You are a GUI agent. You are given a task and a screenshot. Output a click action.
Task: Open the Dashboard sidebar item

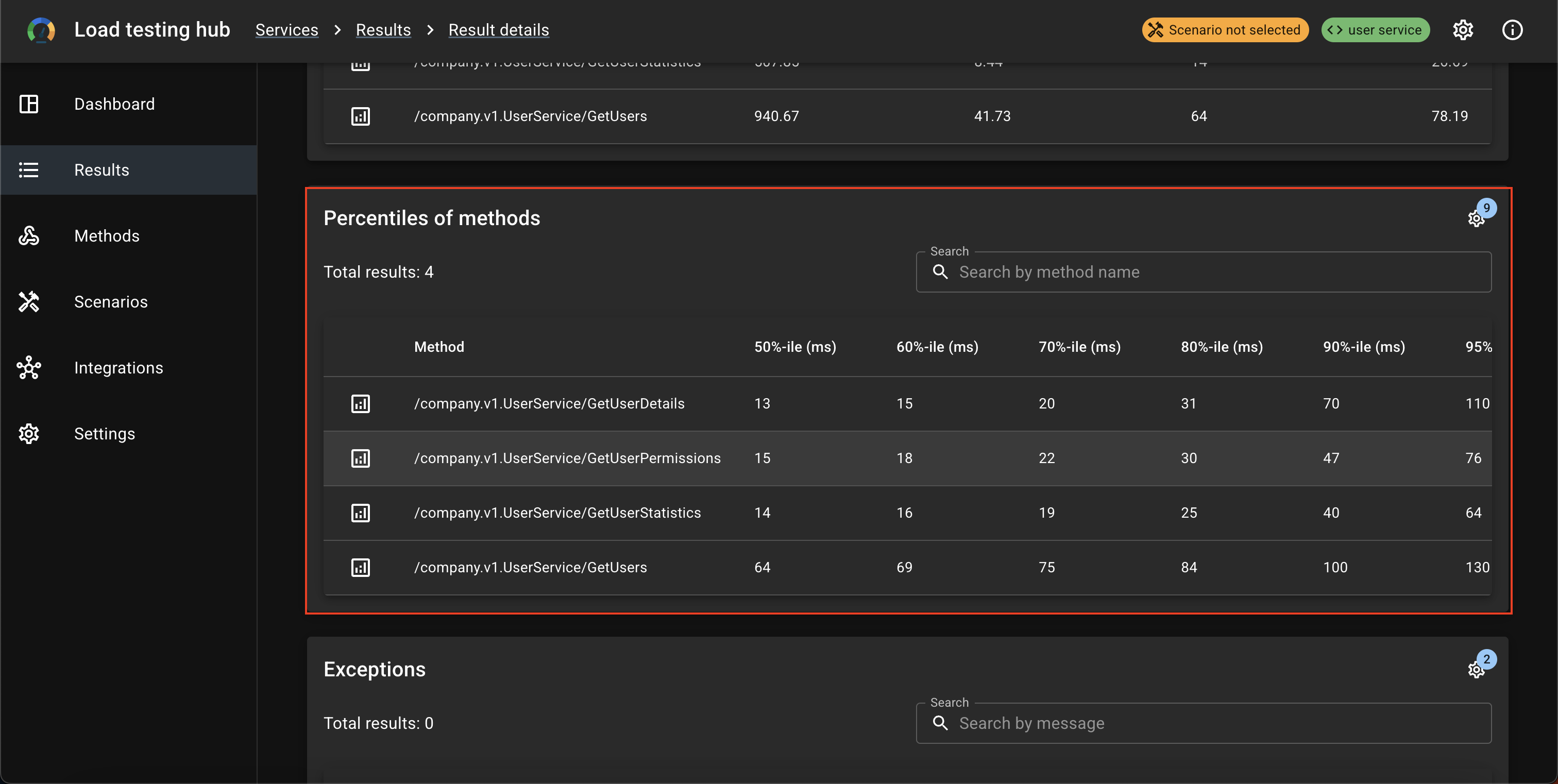pyautogui.click(x=129, y=104)
